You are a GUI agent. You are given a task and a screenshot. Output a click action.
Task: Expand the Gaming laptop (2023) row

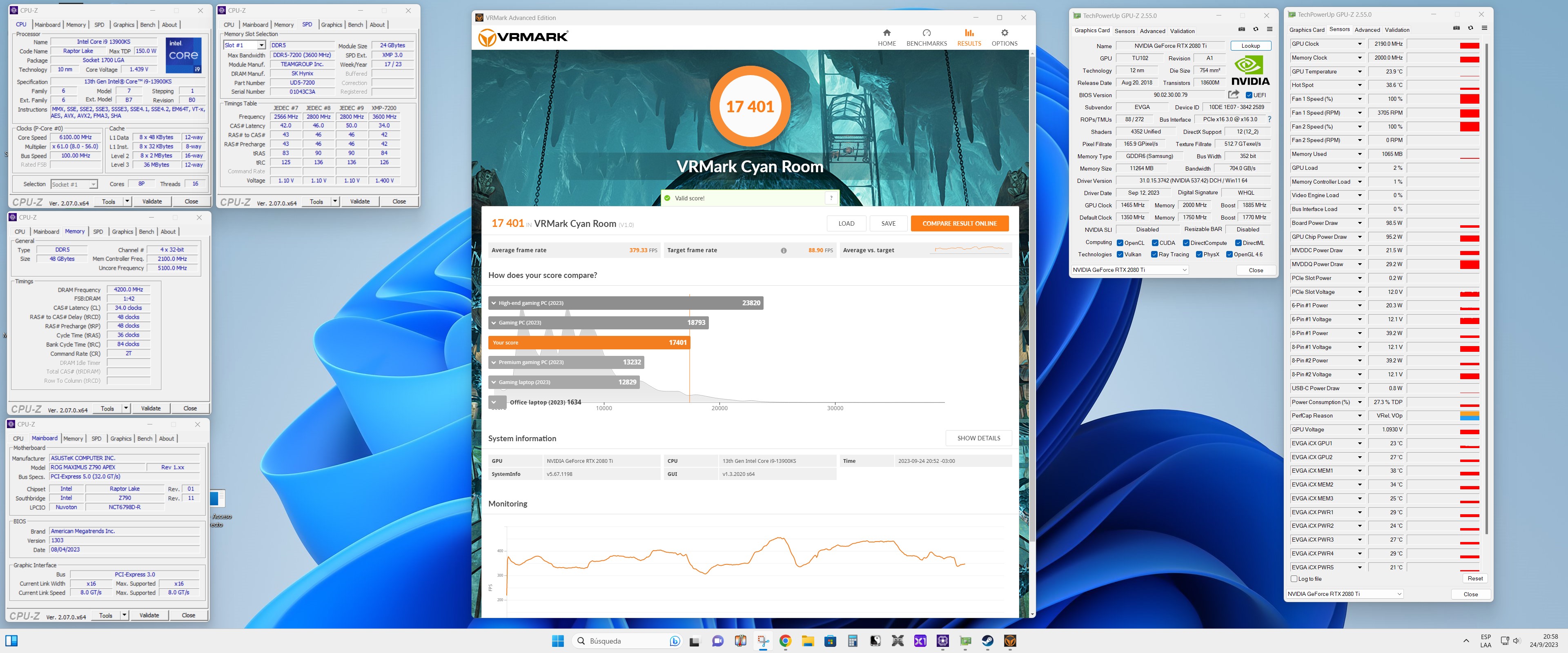click(x=563, y=382)
